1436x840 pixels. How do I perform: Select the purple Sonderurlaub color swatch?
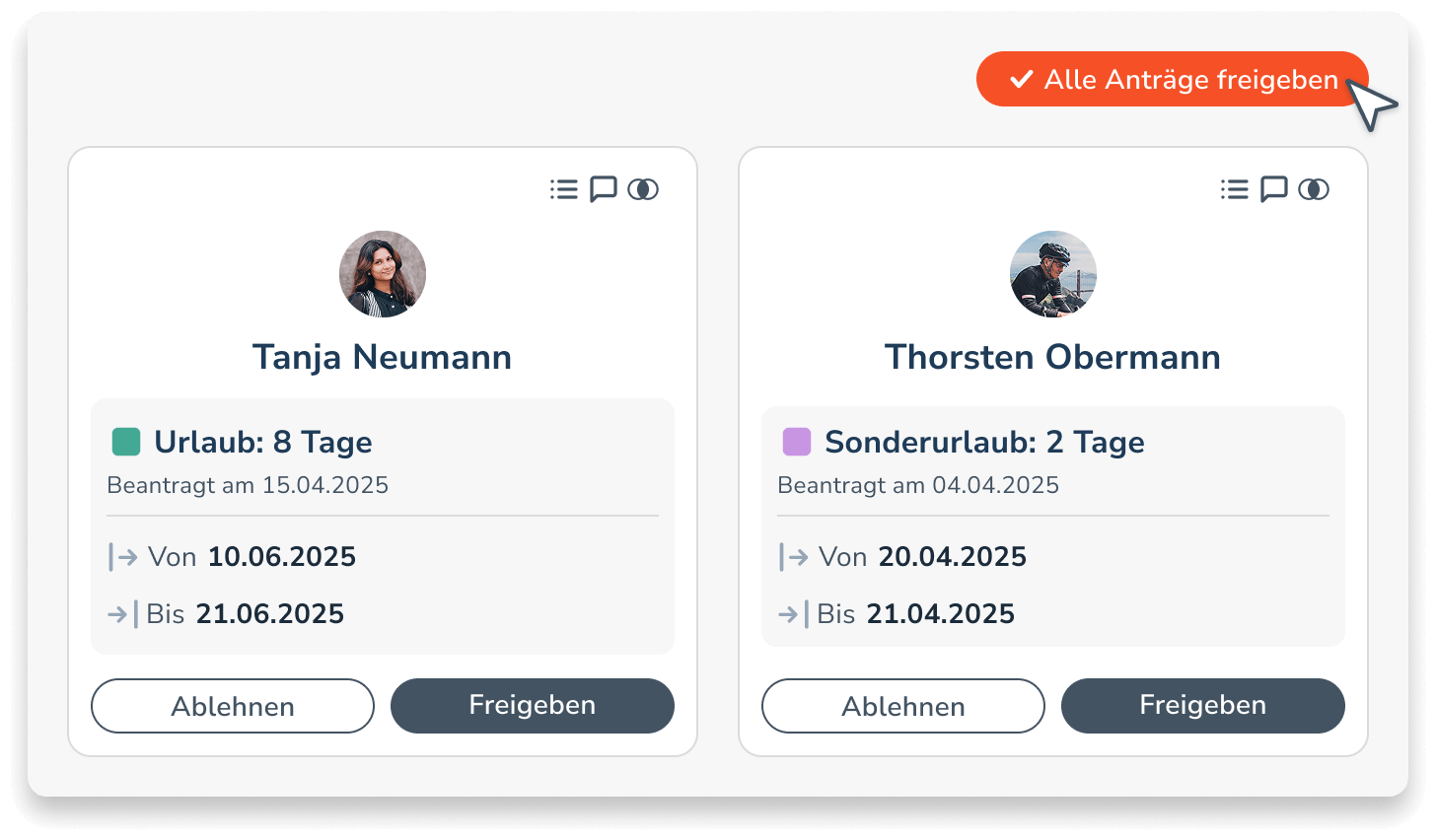[796, 442]
